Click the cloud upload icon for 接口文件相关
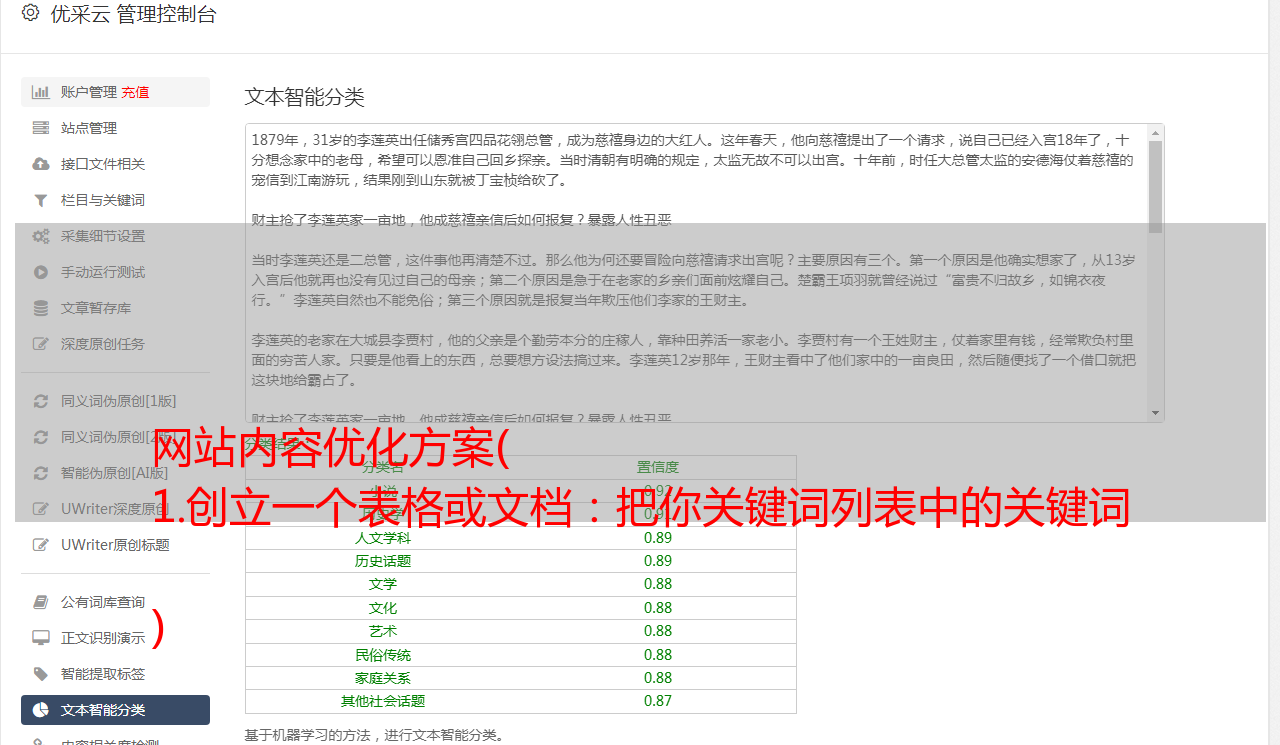 (x=41, y=164)
